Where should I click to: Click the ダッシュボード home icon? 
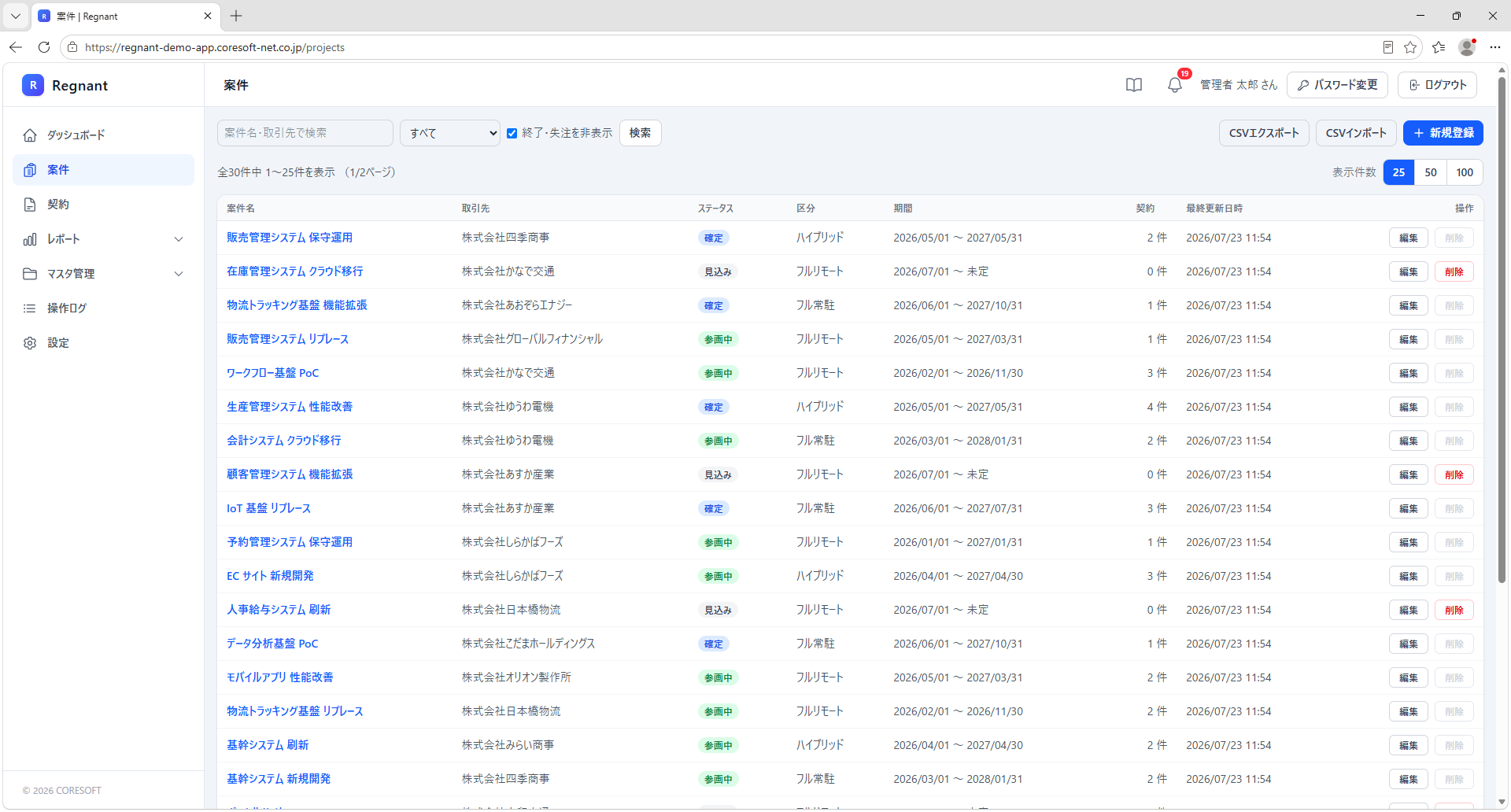(x=30, y=135)
